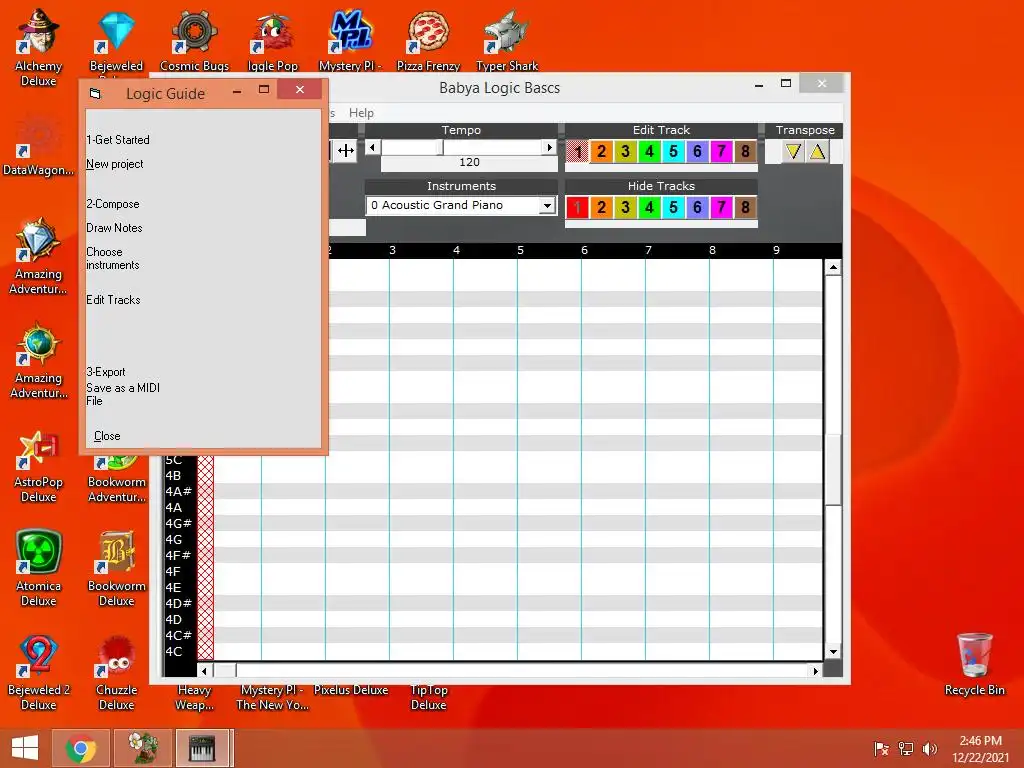Screen dimensions: 1024x768
Task: Hide track 7 in Hide Tracks
Action: [721, 208]
